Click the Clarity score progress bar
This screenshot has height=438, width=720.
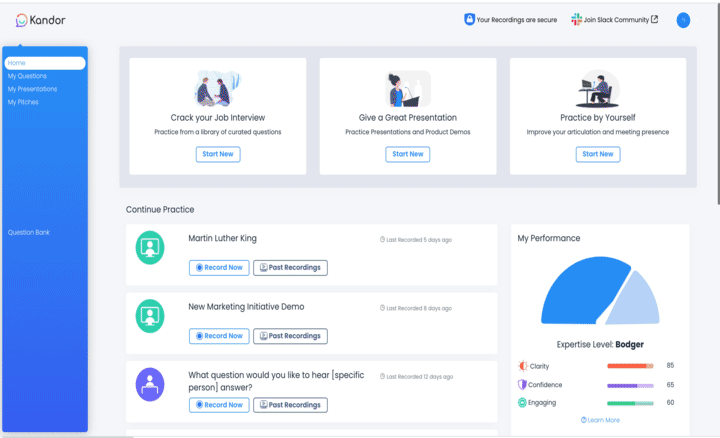tap(629, 366)
